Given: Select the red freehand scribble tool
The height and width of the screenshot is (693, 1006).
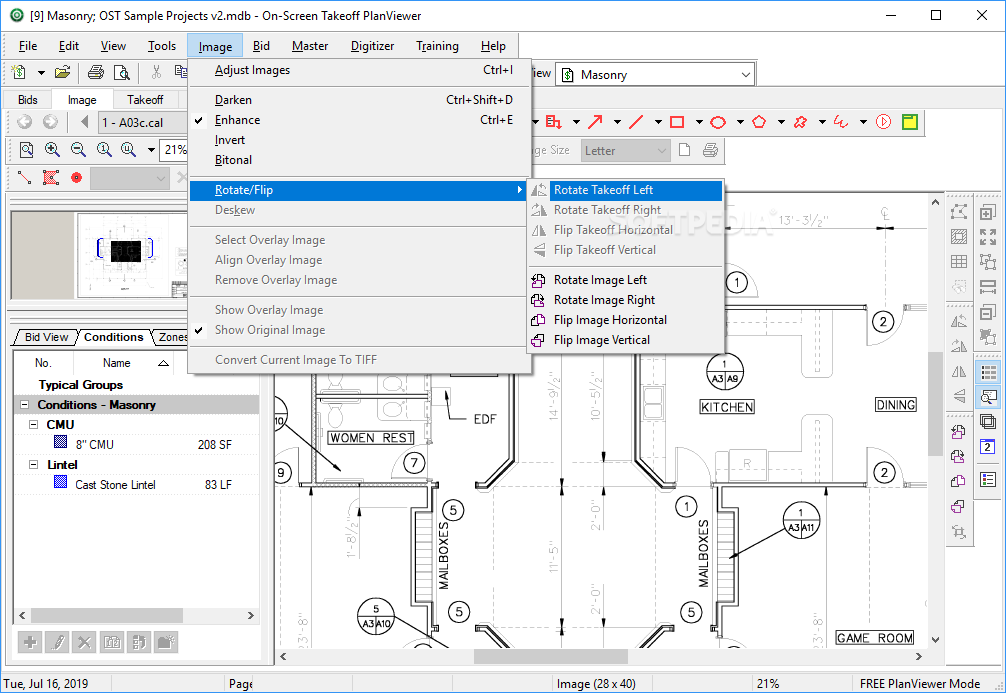Looking at the screenshot, I should (840, 121).
